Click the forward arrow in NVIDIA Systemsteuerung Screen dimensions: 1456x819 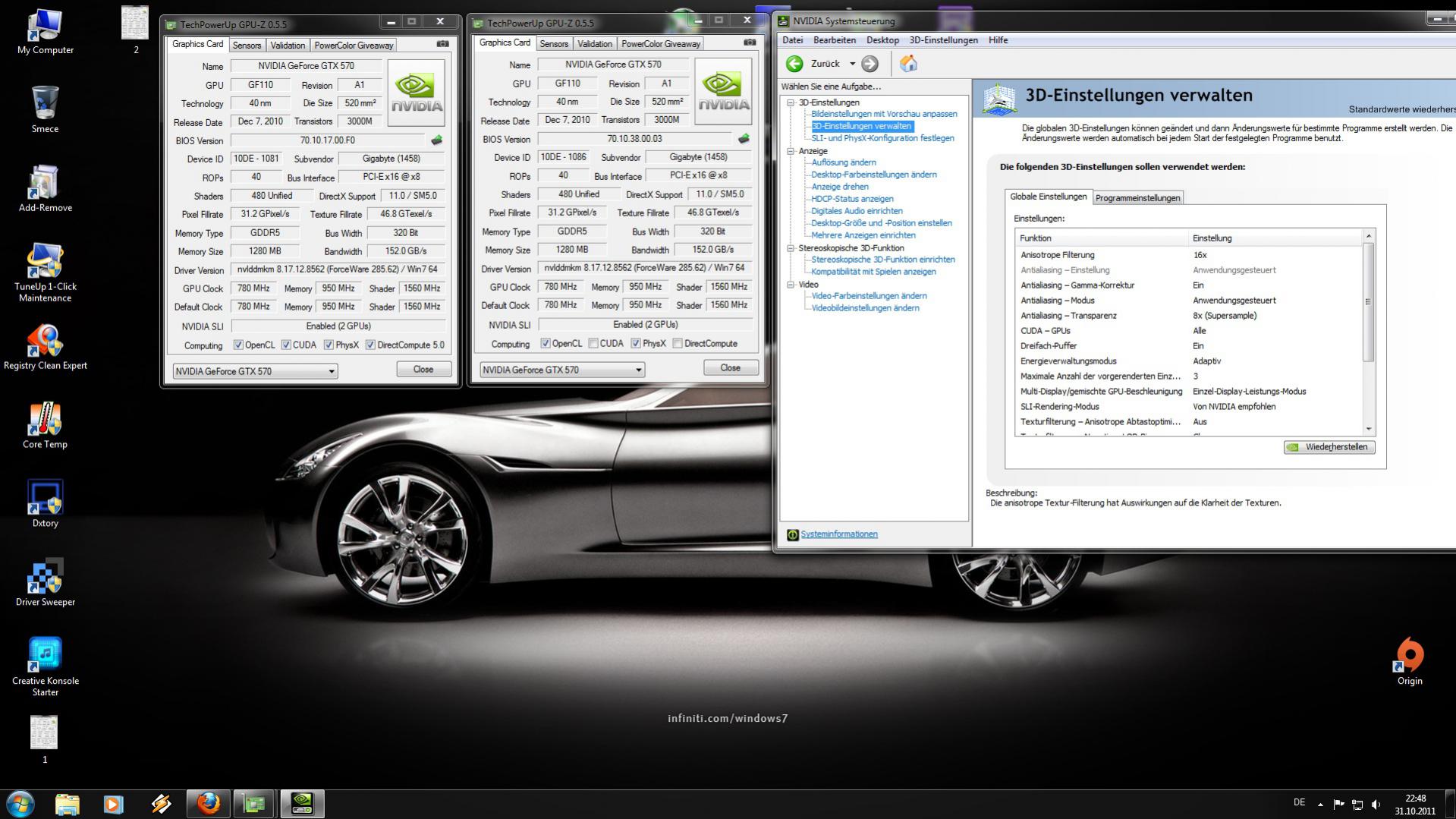(870, 64)
